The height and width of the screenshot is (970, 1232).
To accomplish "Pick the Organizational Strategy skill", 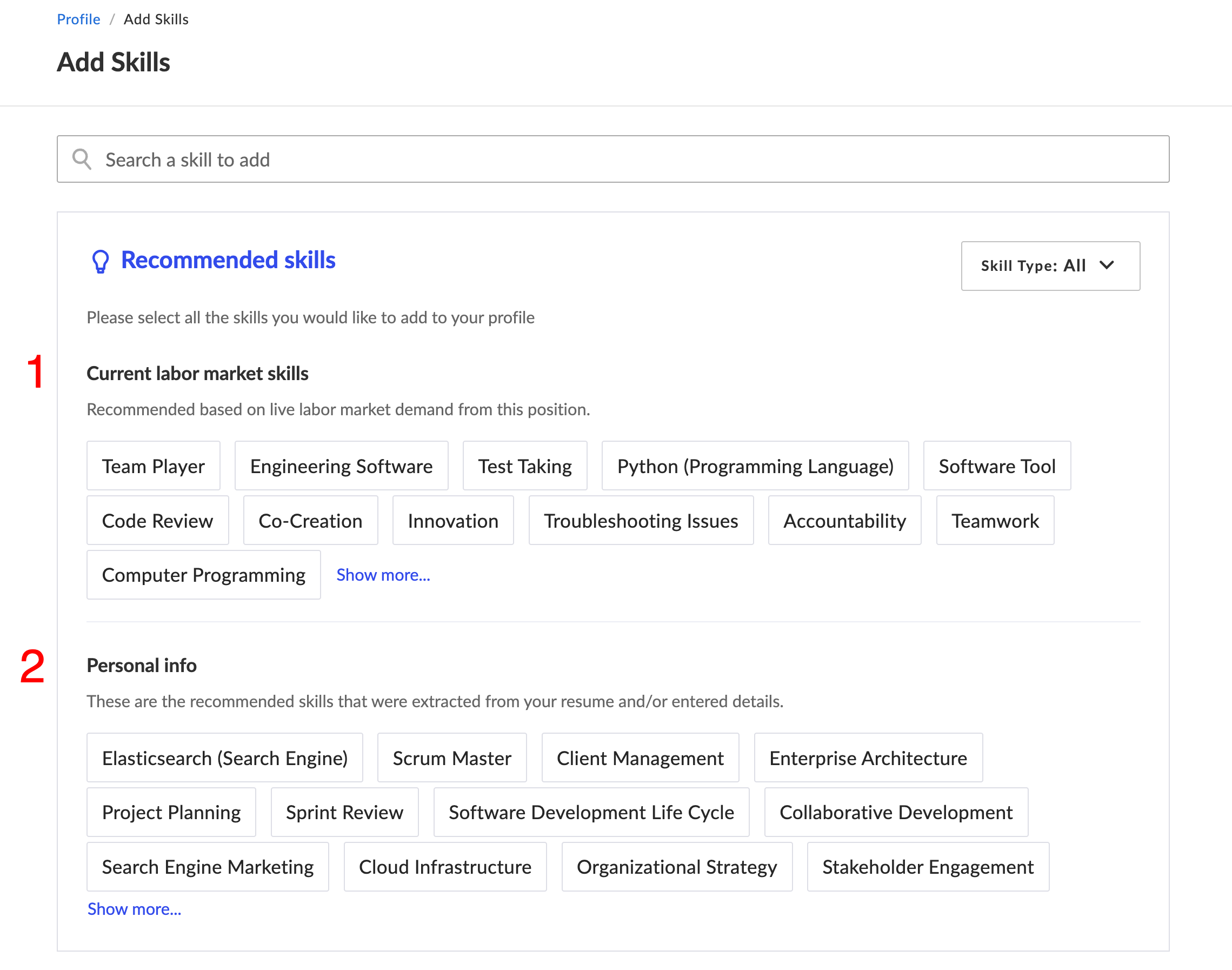I will tap(677, 867).
